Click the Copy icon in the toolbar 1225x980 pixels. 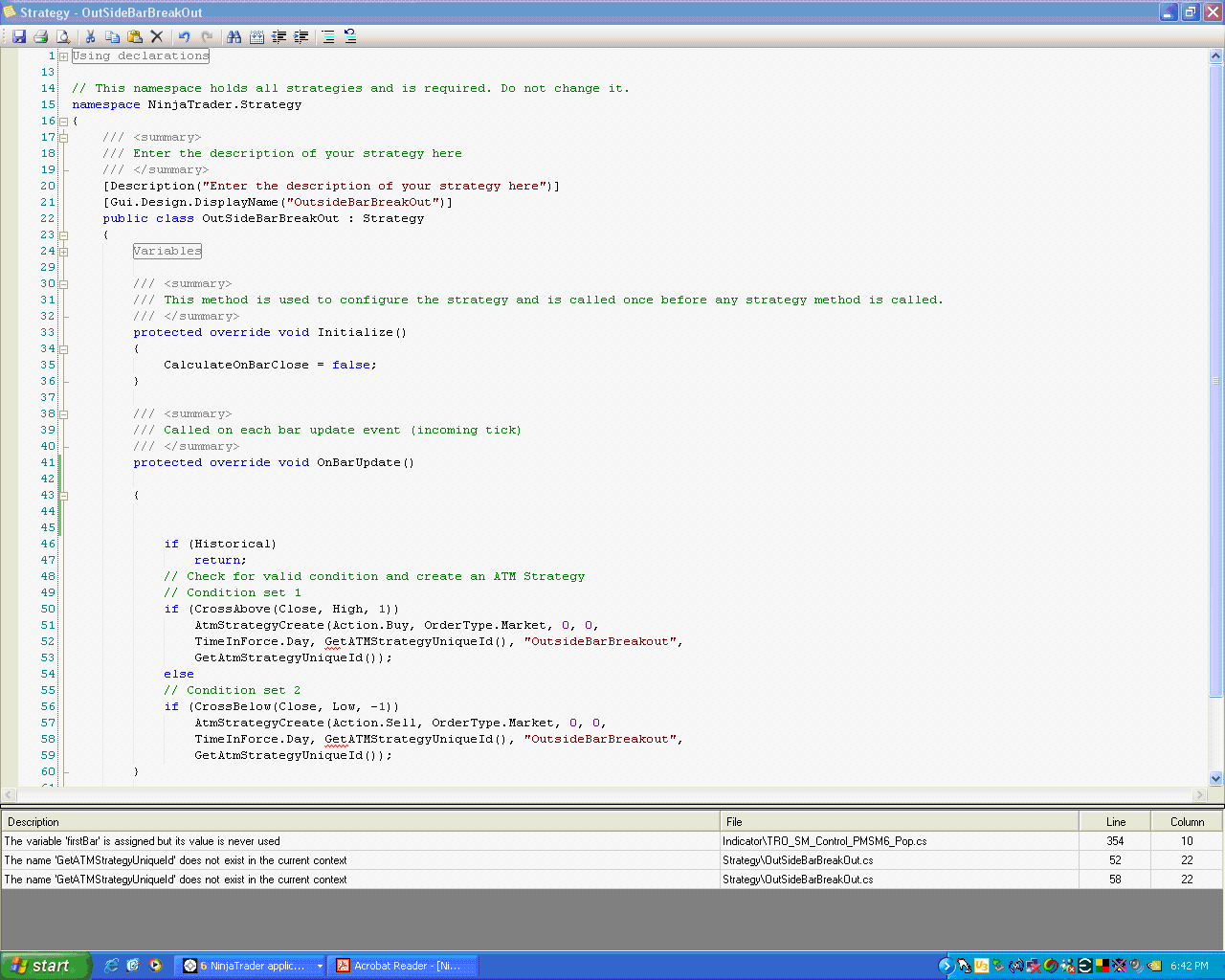(112, 36)
